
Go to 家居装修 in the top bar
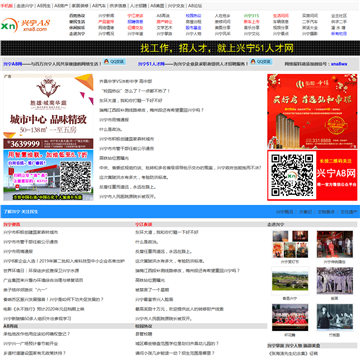coord(80,6)
